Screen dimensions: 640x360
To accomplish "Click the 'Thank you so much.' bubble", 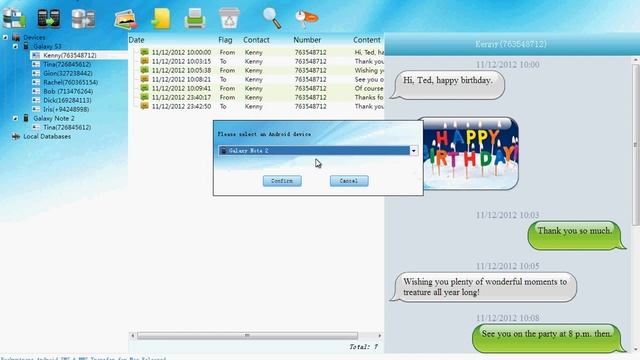I will click(x=576, y=235).
